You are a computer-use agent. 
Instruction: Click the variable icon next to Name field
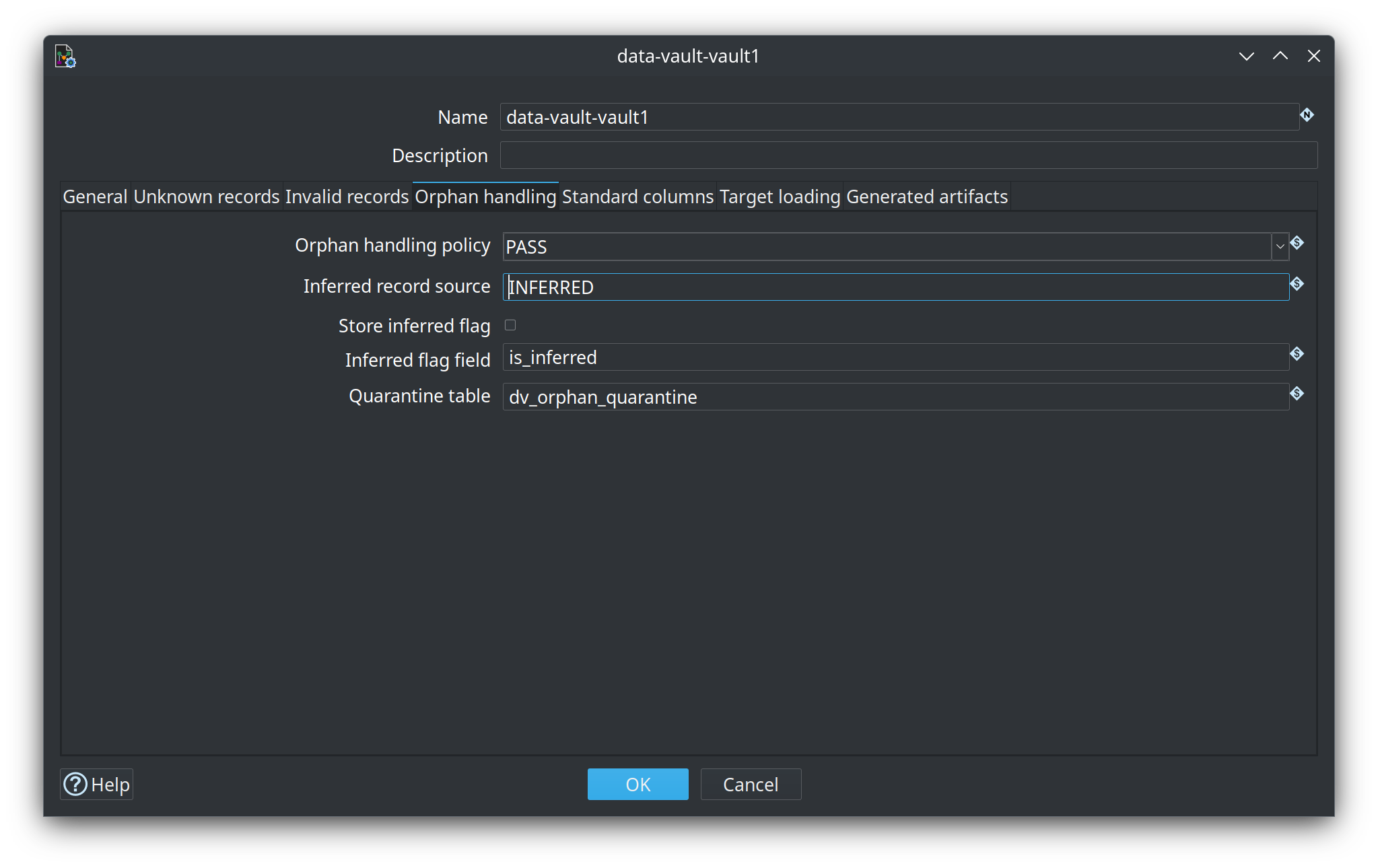[x=1307, y=115]
